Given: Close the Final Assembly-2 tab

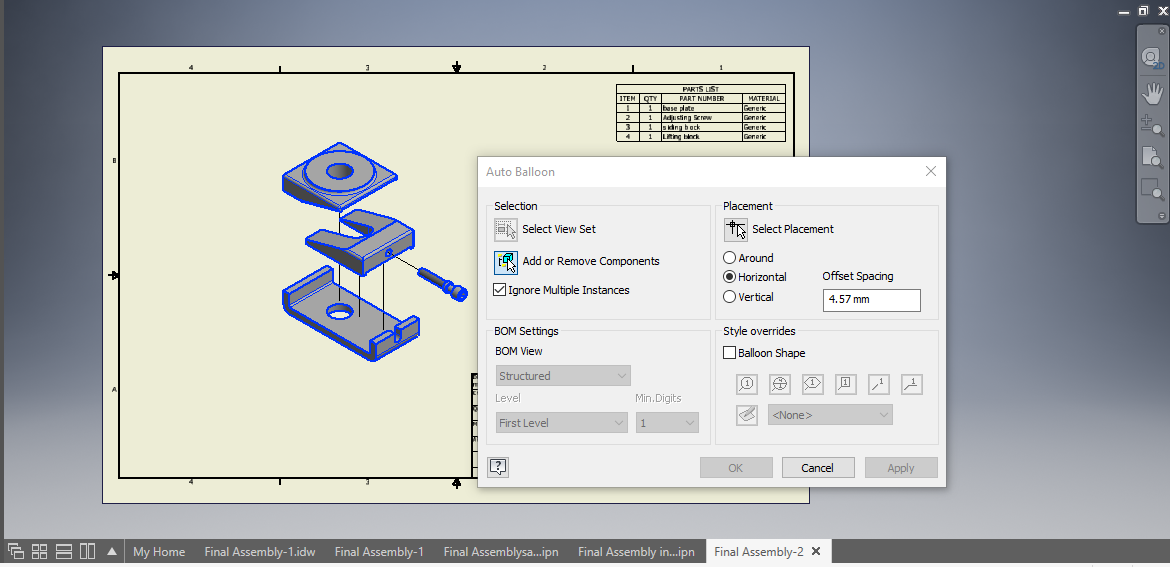Looking at the screenshot, I should (x=816, y=551).
